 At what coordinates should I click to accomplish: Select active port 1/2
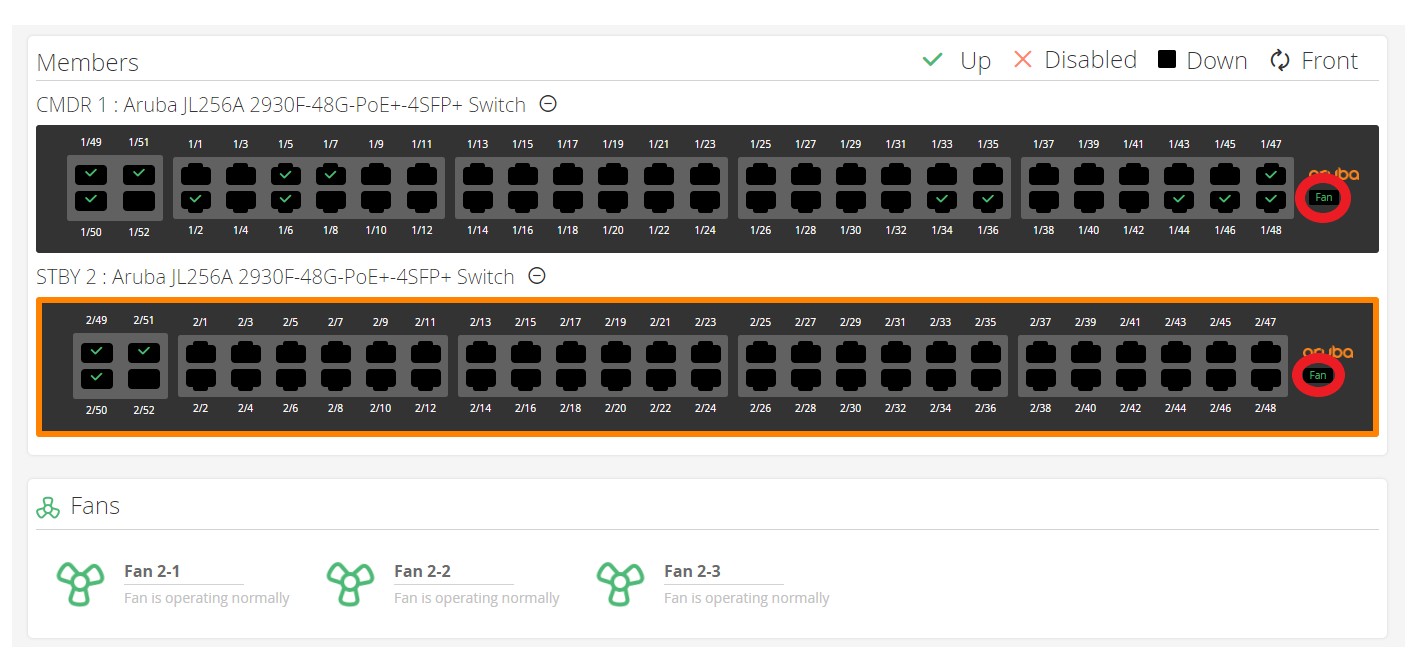tap(195, 200)
